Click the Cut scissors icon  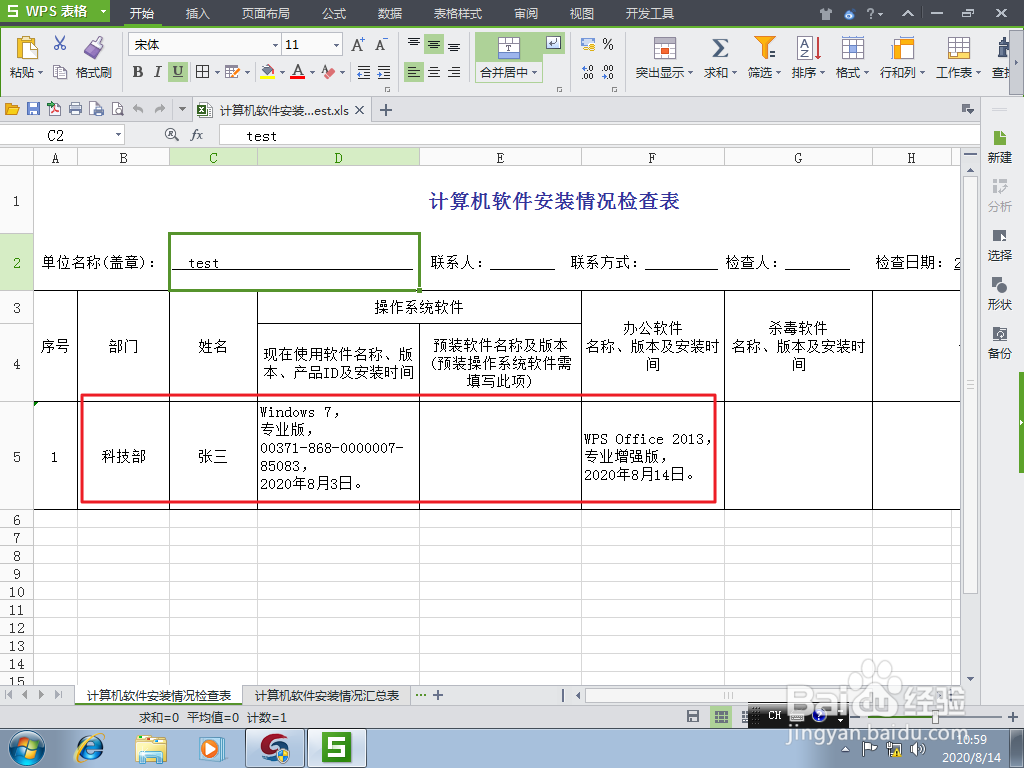[x=60, y=44]
